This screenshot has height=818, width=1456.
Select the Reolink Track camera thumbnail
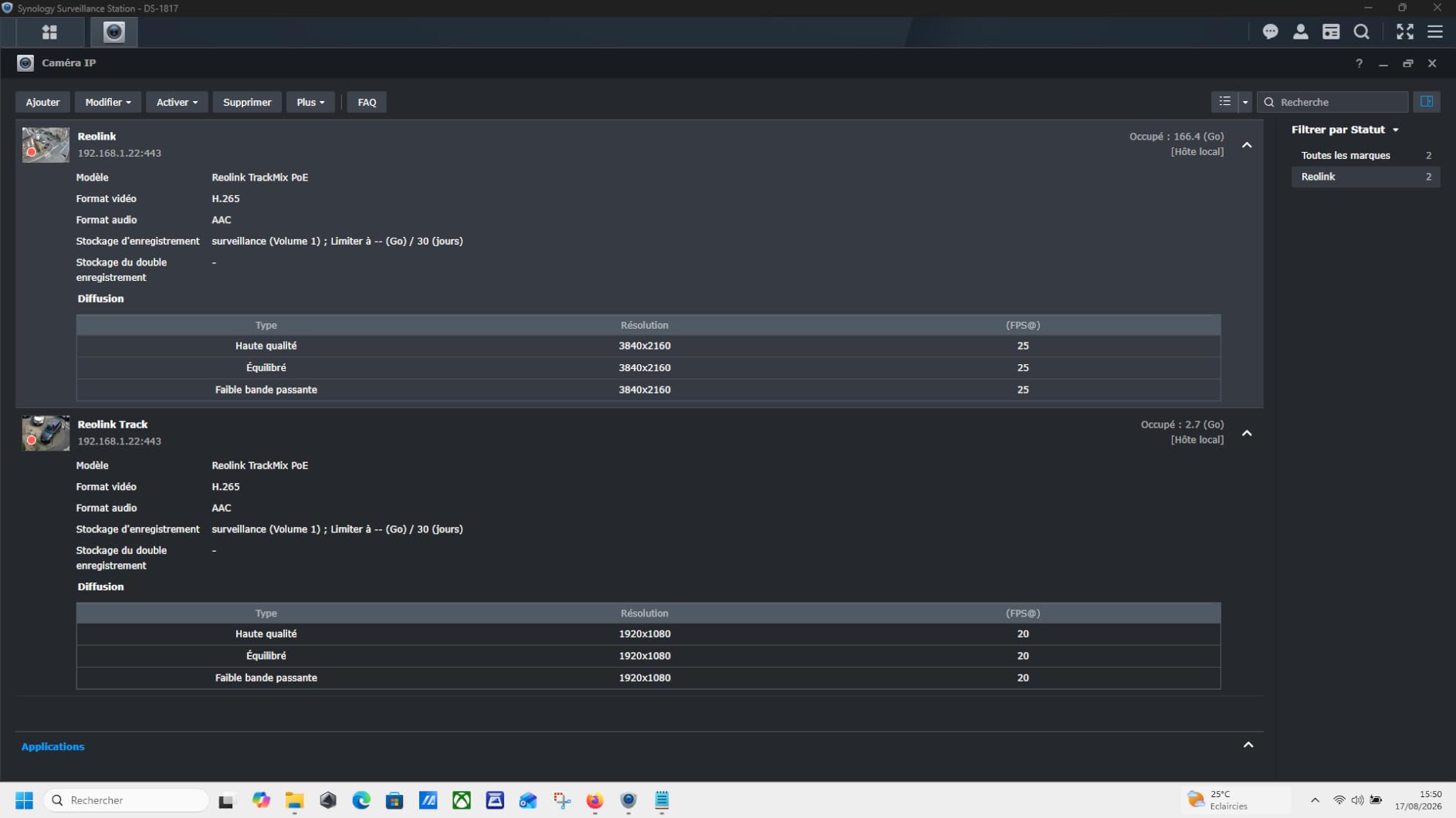(46, 433)
